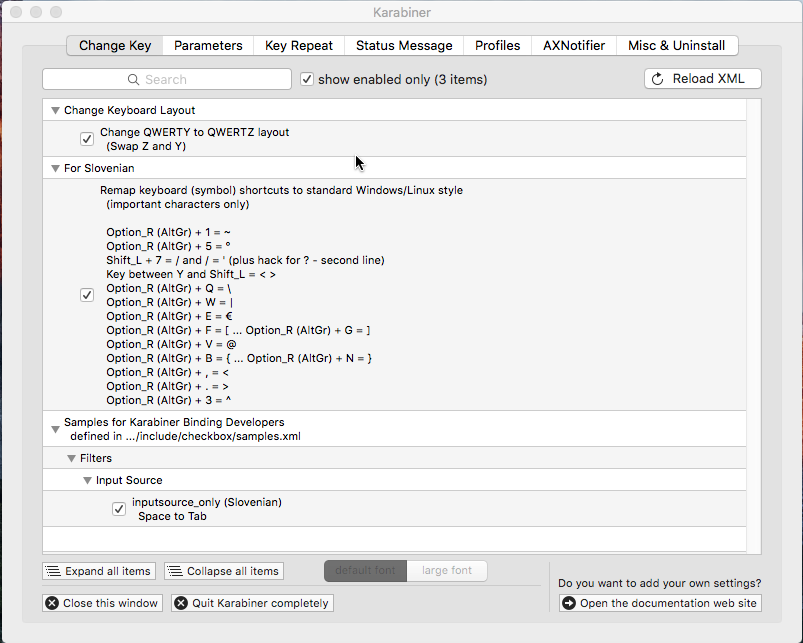Click the Reload XML button

[703, 79]
